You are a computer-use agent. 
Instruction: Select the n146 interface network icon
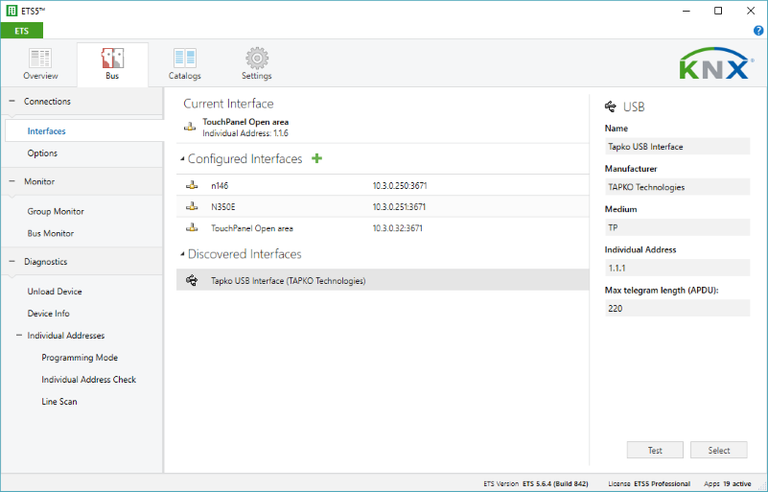[192, 185]
